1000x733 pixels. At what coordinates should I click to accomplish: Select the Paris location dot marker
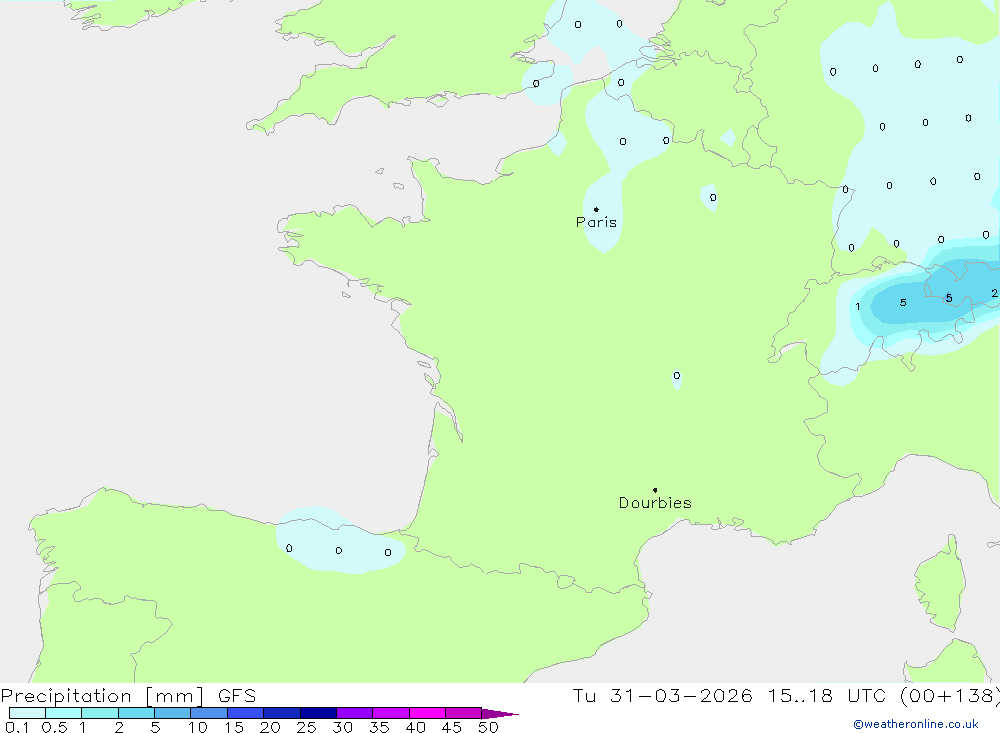[x=596, y=209]
